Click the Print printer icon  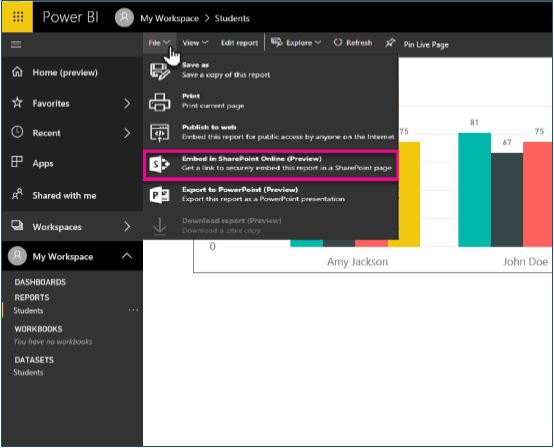point(160,102)
